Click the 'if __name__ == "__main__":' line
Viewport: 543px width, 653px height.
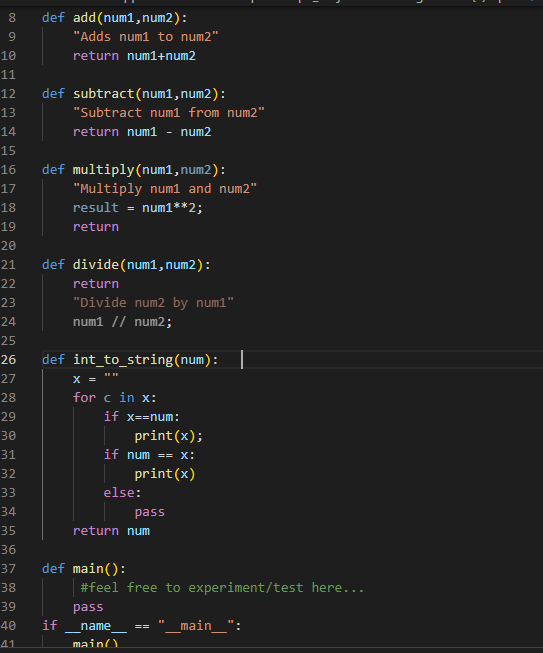(x=142, y=626)
